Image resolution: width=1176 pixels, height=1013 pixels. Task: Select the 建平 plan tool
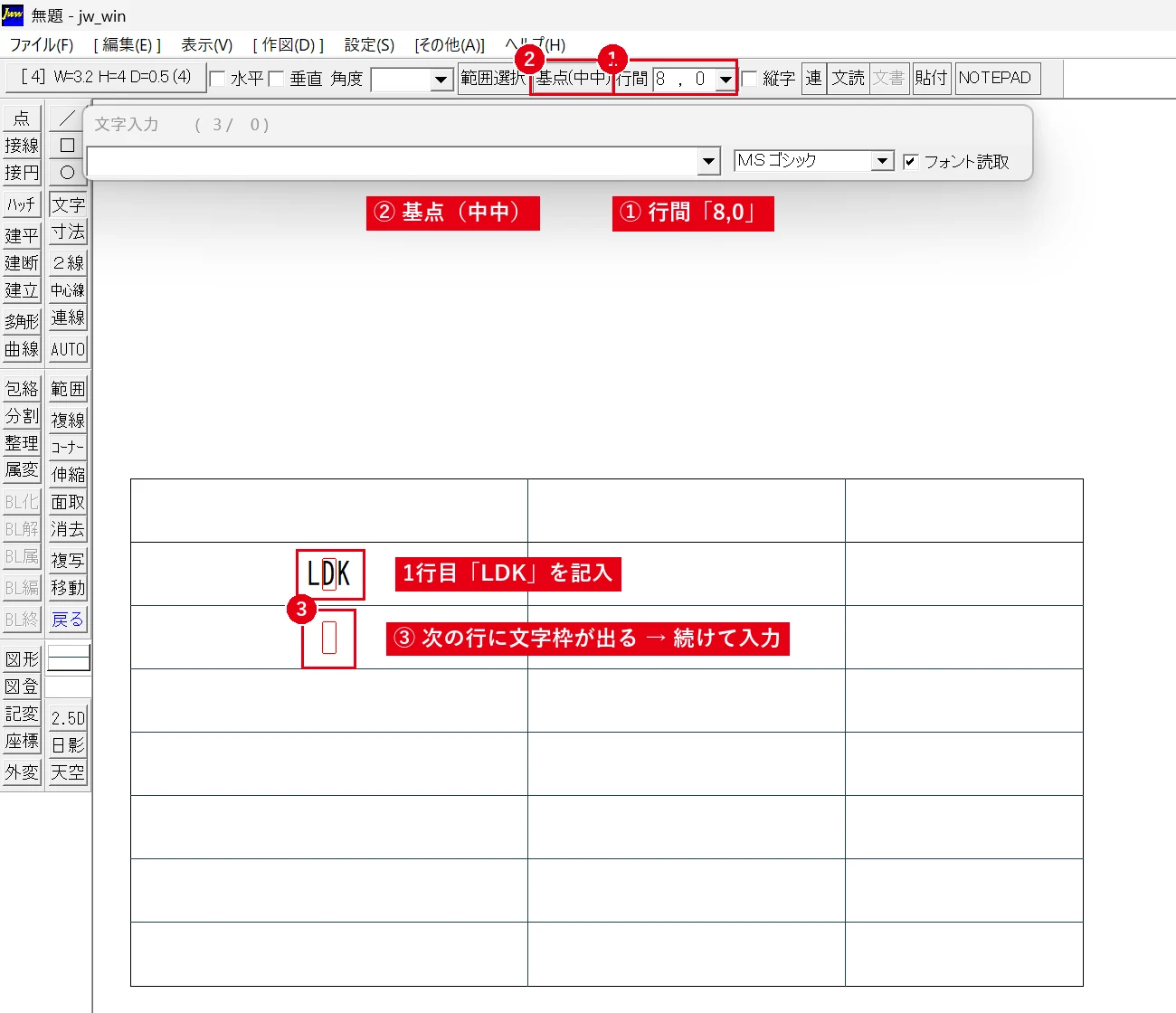pos(22,235)
